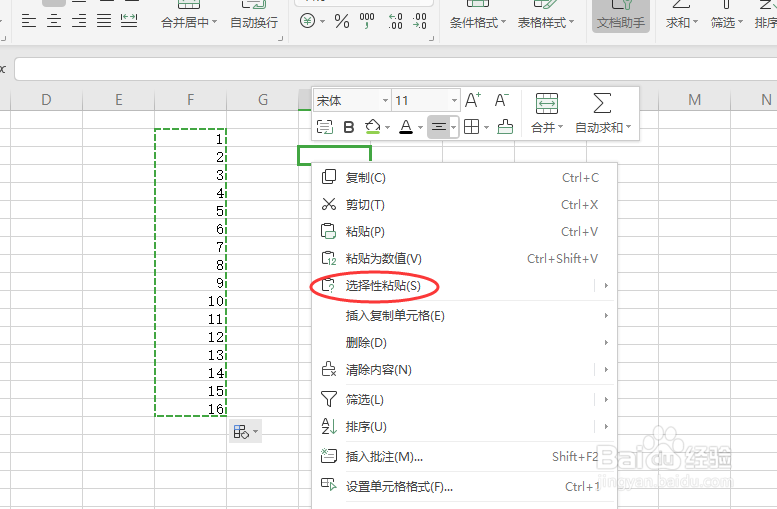Select 粘贴(P) from context menu

464,231
